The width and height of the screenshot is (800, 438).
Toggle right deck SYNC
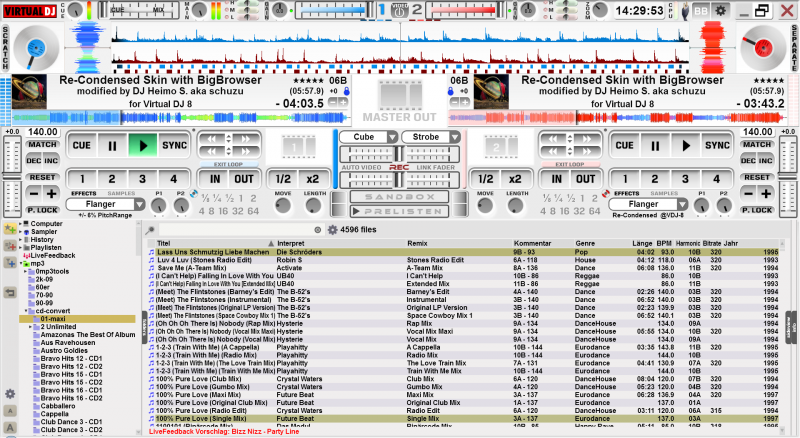[717, 146]
